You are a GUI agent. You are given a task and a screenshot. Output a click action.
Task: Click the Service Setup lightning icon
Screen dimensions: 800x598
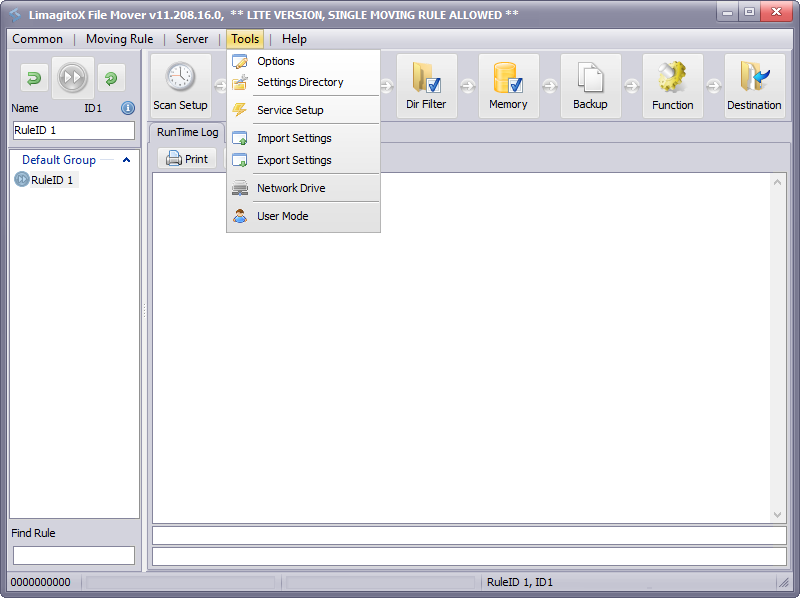pyautogui.click(x=240, y=110)
